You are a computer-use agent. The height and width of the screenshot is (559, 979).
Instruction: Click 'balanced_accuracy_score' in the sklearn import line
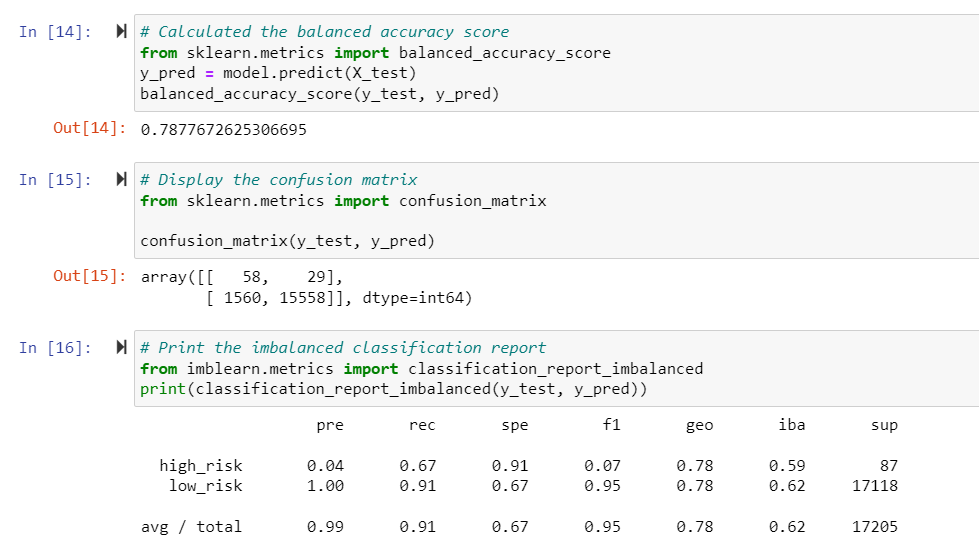(x=504, y=53)
